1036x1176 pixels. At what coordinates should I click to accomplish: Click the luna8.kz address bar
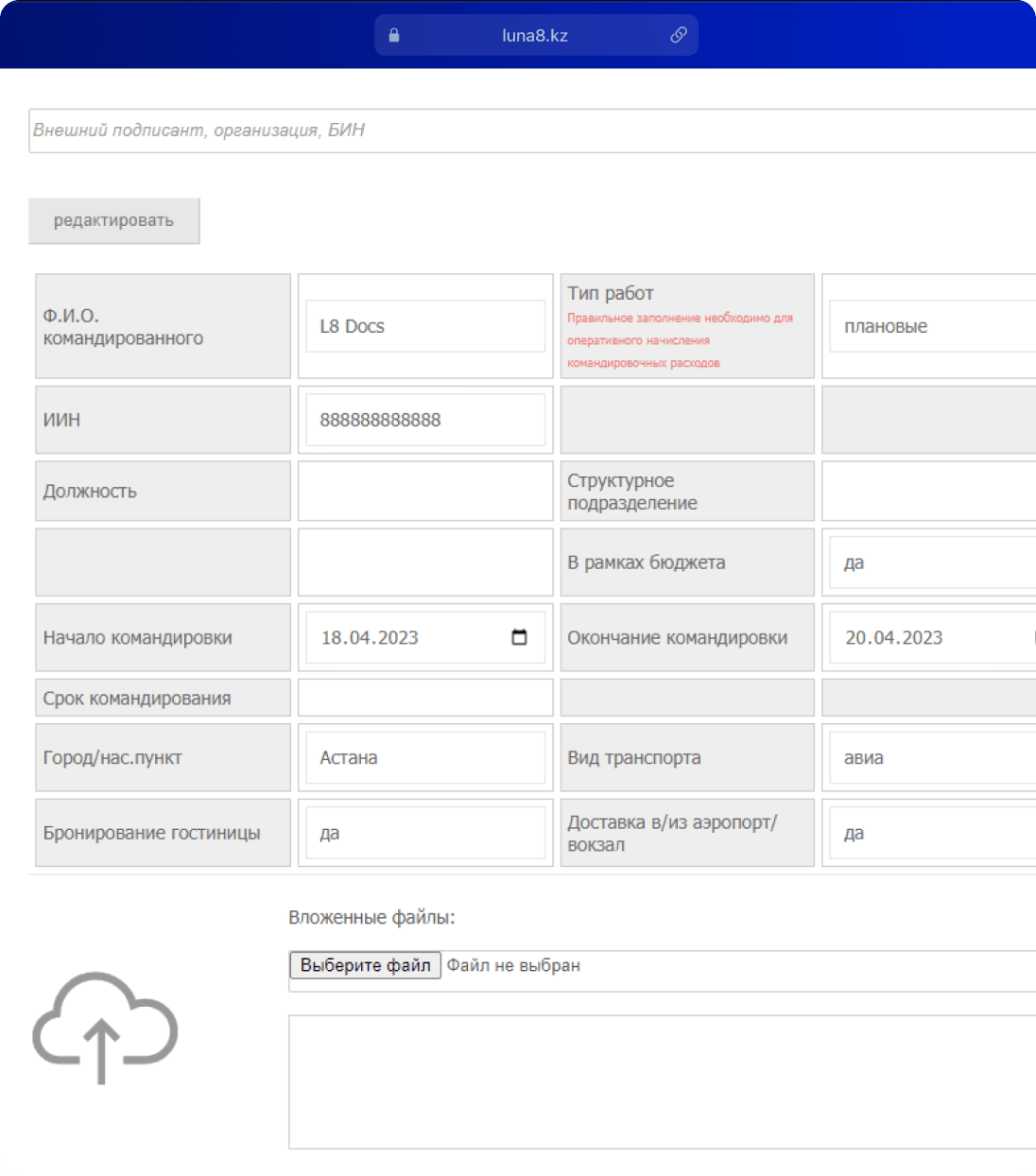click(535, 36)
